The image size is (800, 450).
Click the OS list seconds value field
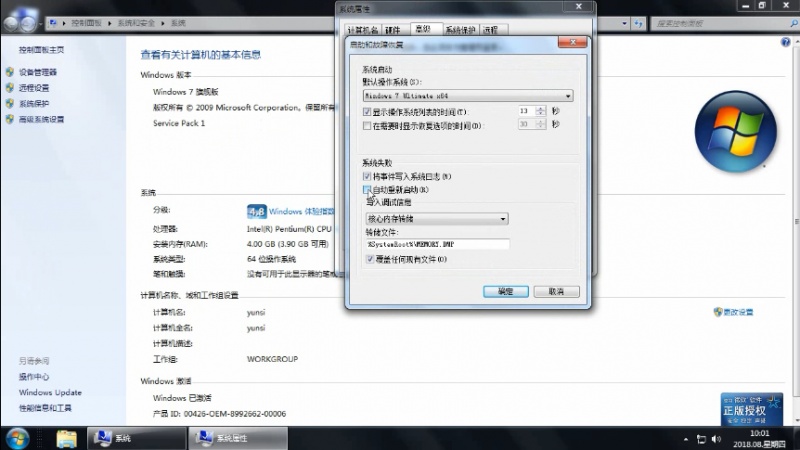tap(527, 111)
